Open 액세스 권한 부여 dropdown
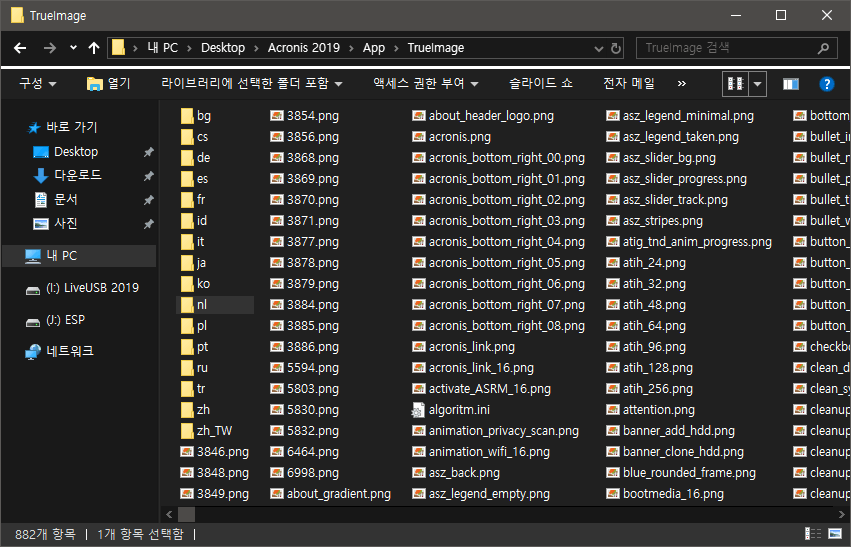This screenshot has width=851, height=547. 426,84
